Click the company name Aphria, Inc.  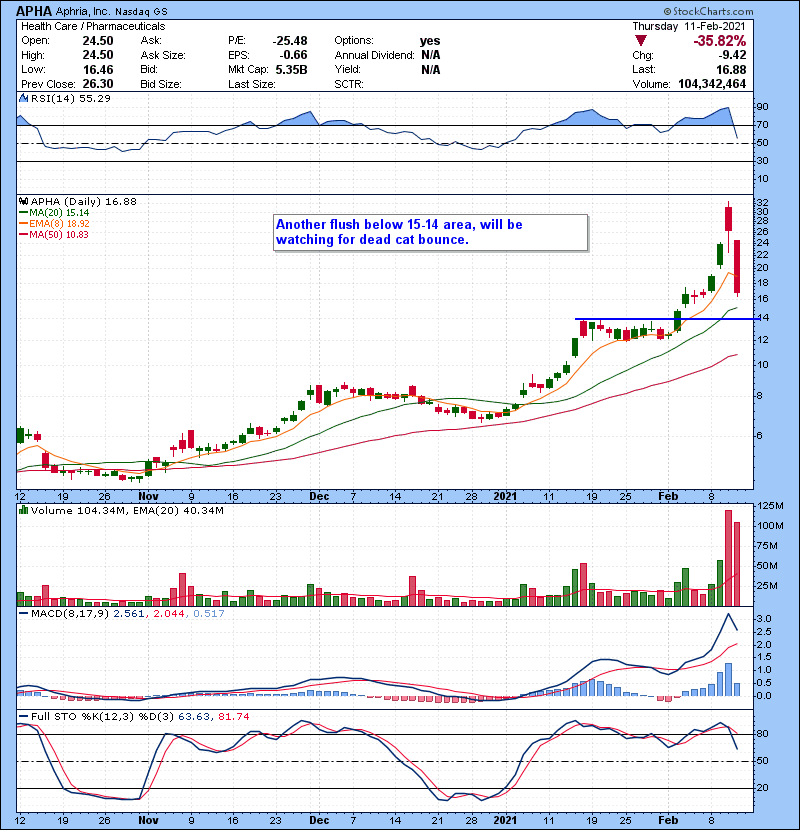pos(82,11)
